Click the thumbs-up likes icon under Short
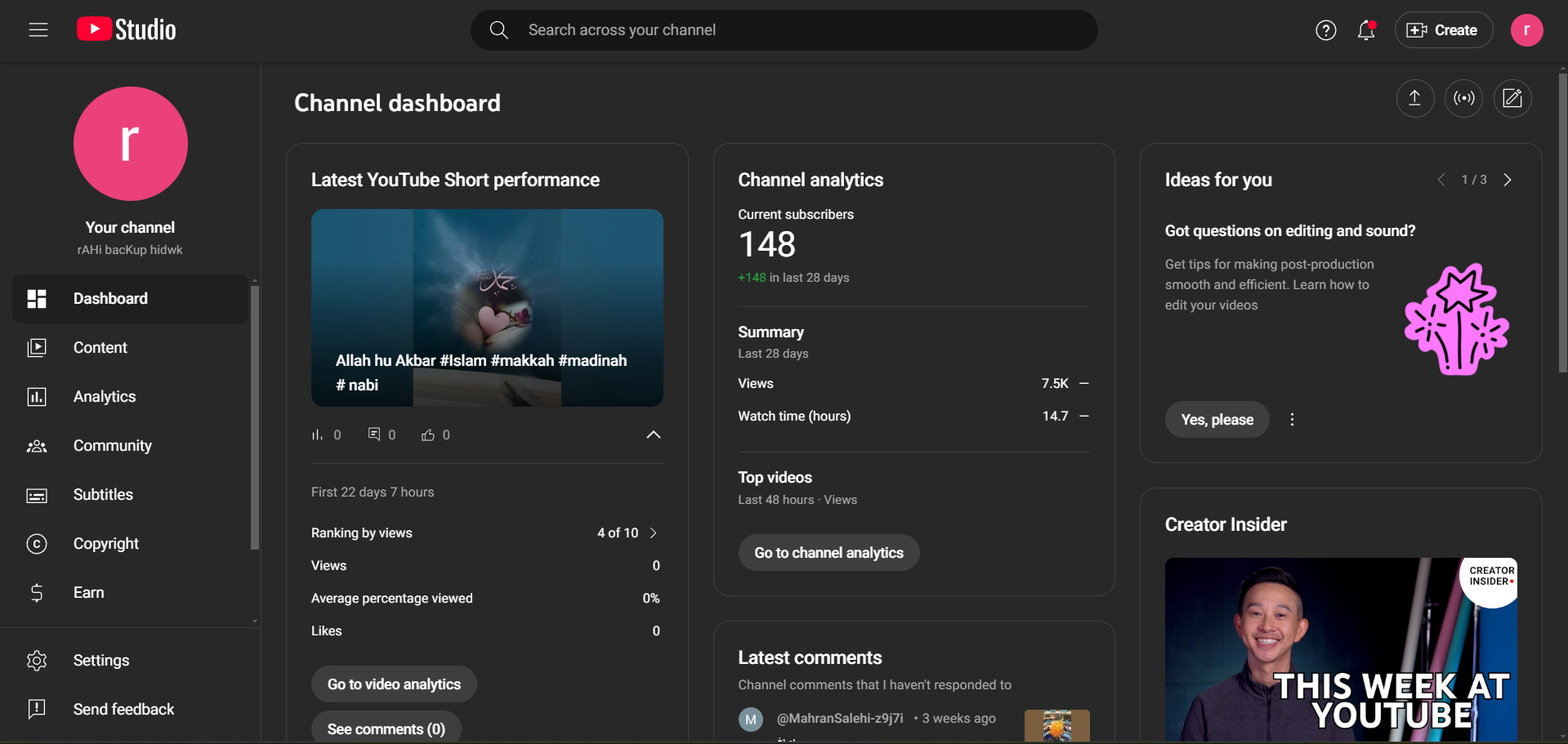This screenshot has height=744, width=1568. click(428, 435)
